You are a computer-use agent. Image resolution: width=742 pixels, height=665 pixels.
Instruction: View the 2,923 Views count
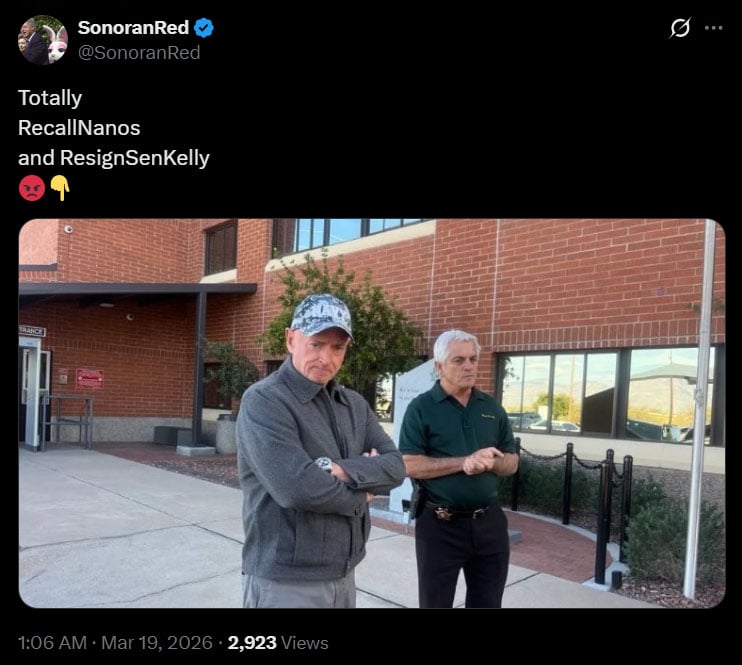click(278, 643)
